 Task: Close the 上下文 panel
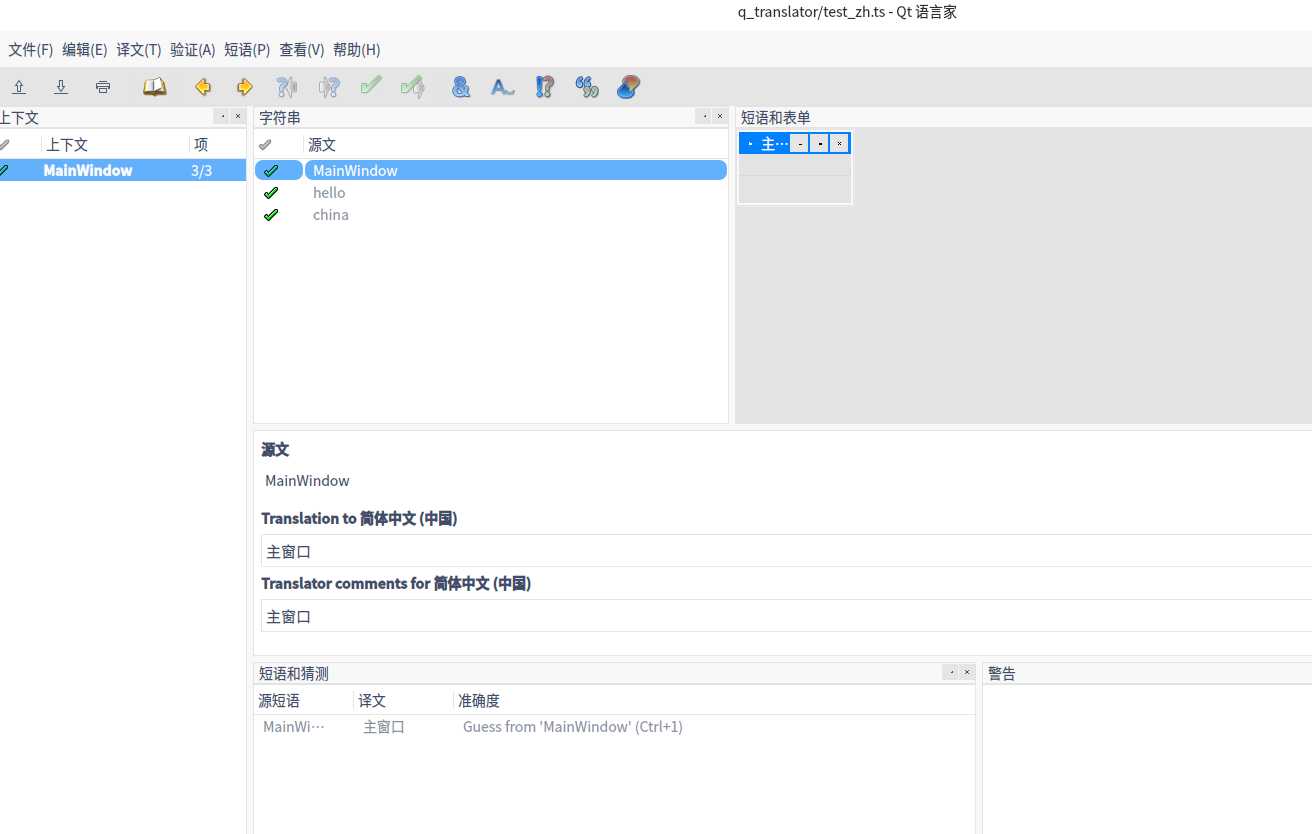[237, 116]
